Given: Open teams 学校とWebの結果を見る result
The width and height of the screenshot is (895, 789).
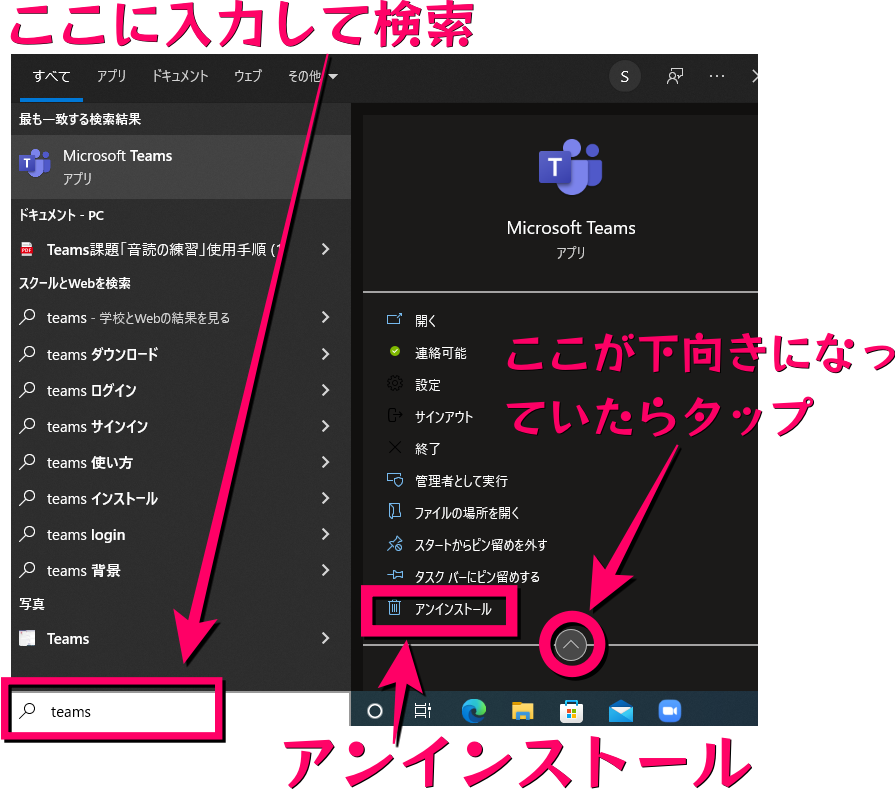Looking at the screenshot, I should pyautogui.click(x=139, y=318).
